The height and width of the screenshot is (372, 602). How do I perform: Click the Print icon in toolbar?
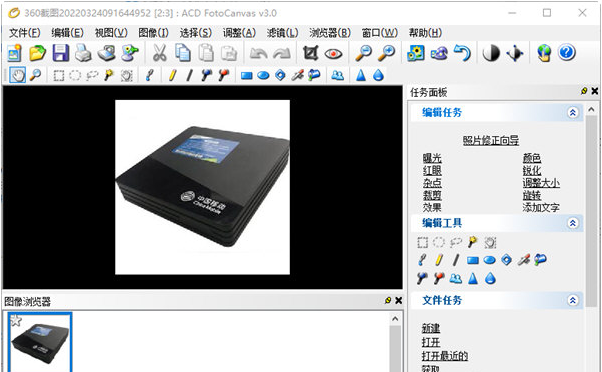[x=83, y=53]
